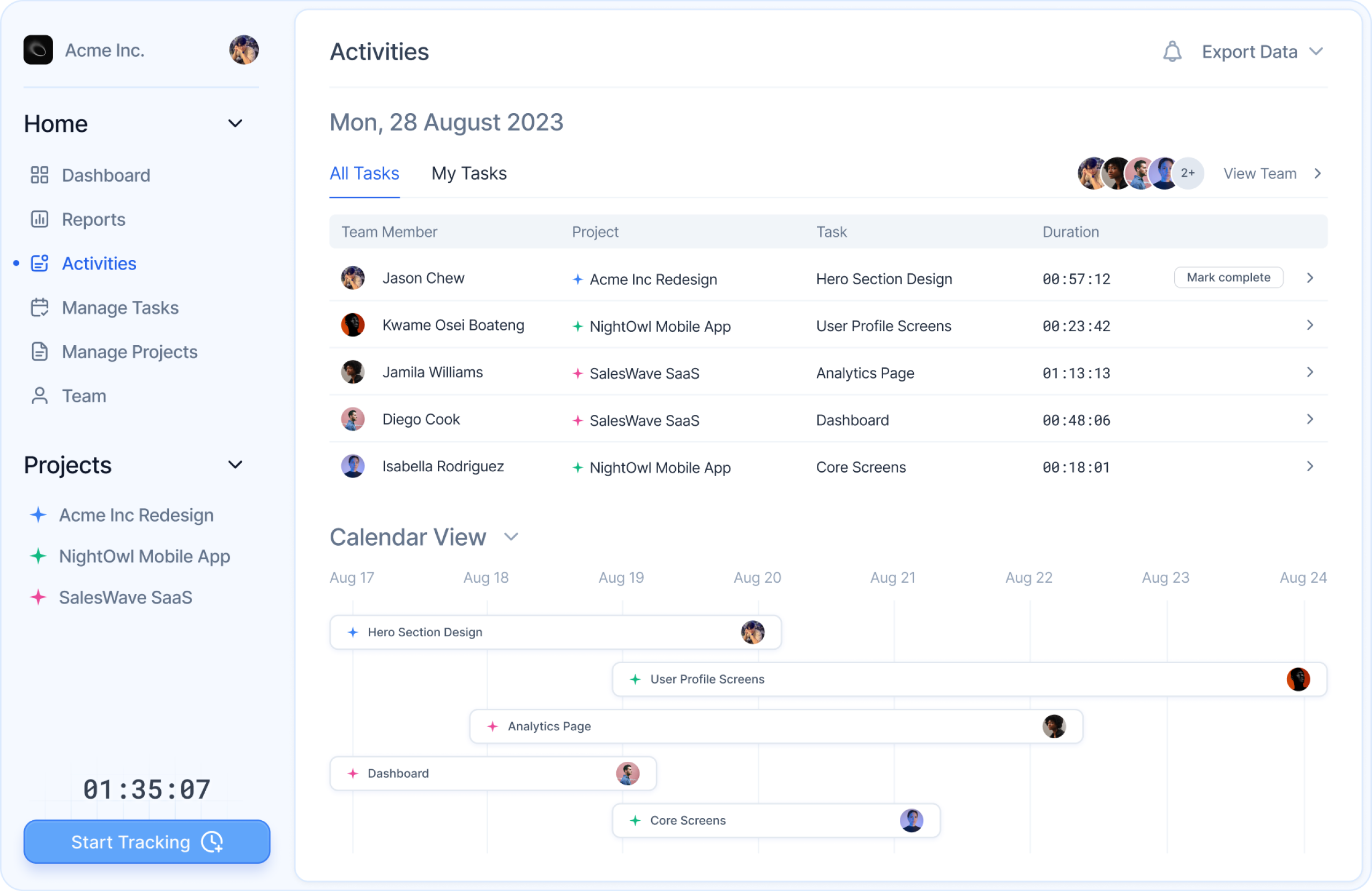Click the Manage Tasks calendar icon
Screen dimensions: 1372x891
(x=39, y=307)
